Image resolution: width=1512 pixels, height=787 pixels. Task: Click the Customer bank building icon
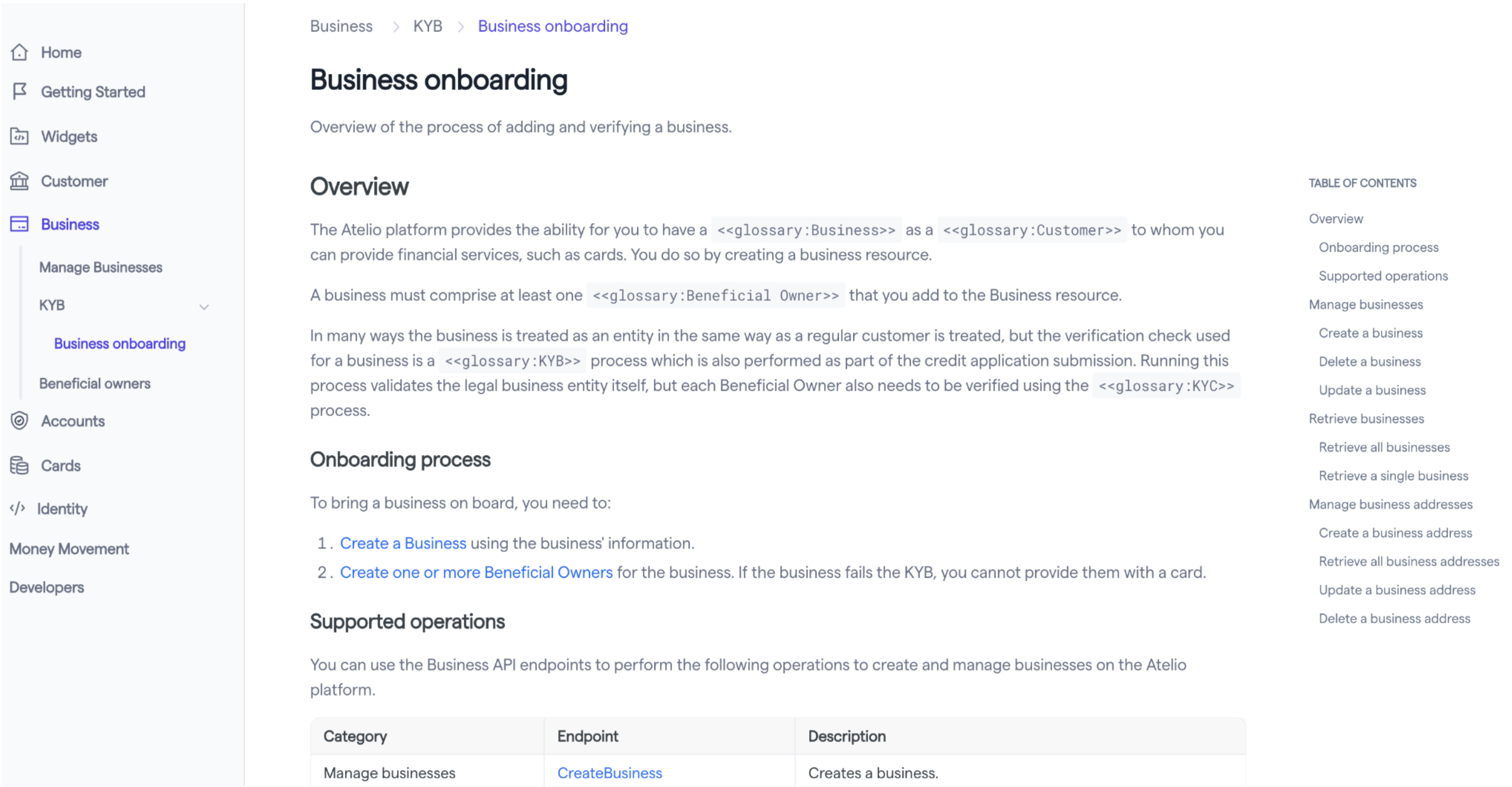[x=19, y=181]
